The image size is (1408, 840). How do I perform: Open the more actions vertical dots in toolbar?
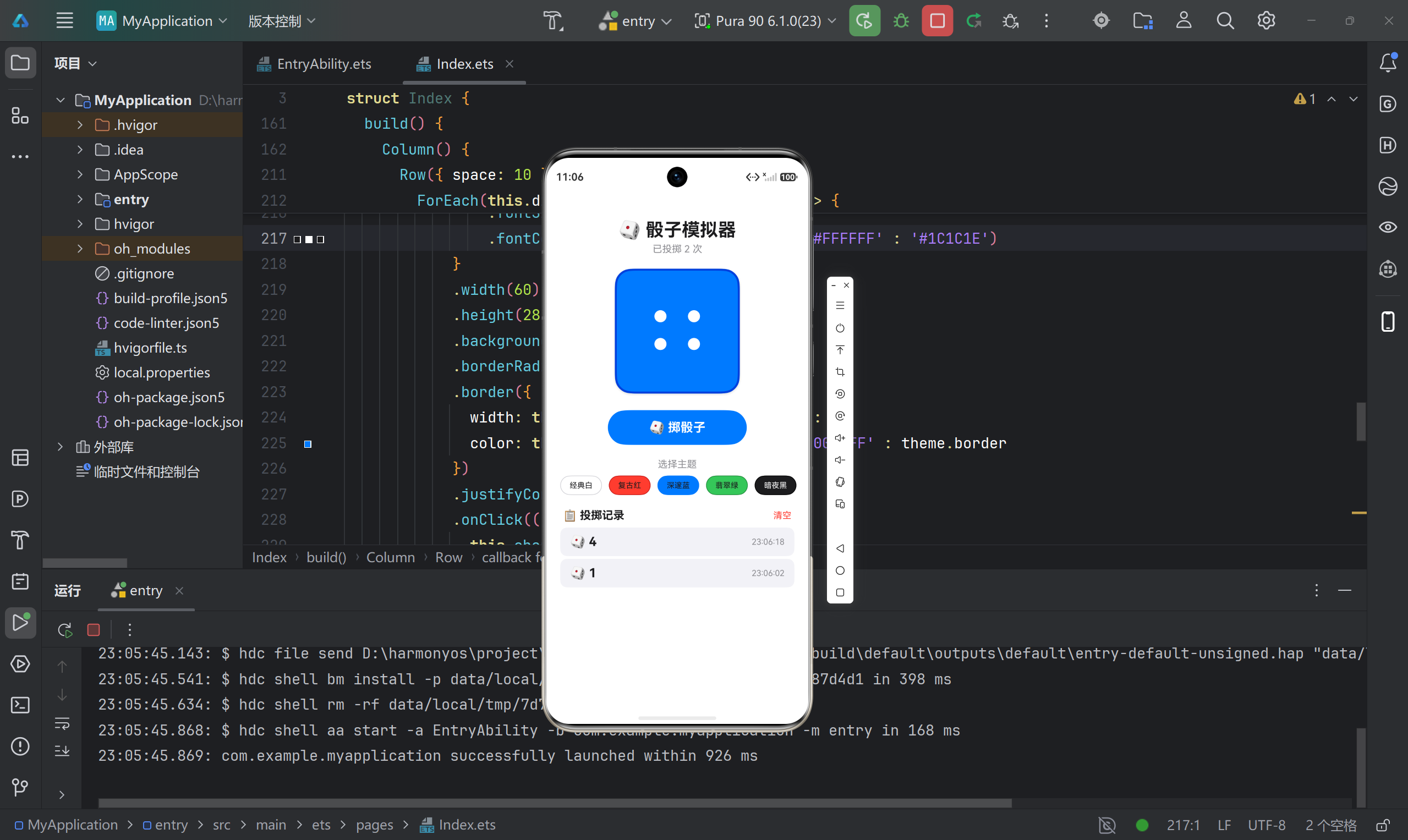click(x=1047, y=21)
